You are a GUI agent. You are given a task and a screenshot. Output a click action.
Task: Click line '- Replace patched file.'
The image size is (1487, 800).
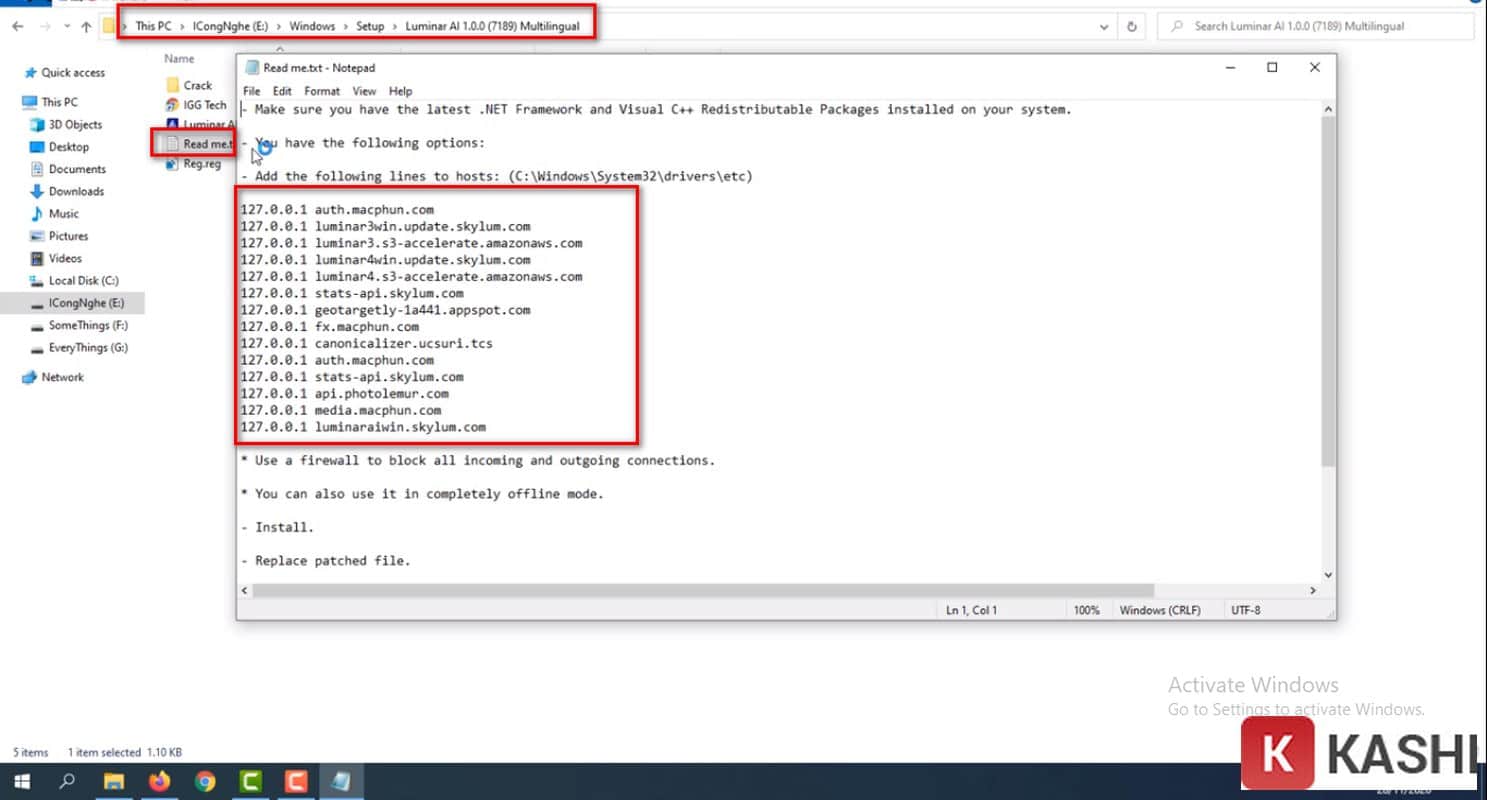click(x=326, y=561)
